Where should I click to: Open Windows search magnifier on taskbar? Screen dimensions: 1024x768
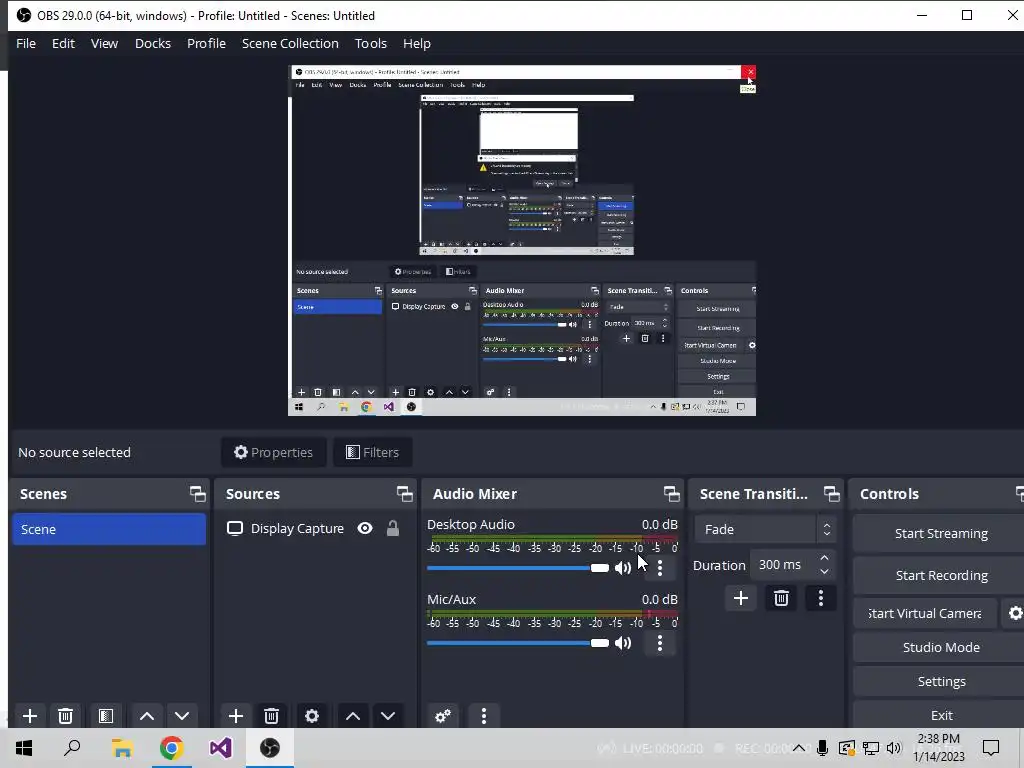72,748
